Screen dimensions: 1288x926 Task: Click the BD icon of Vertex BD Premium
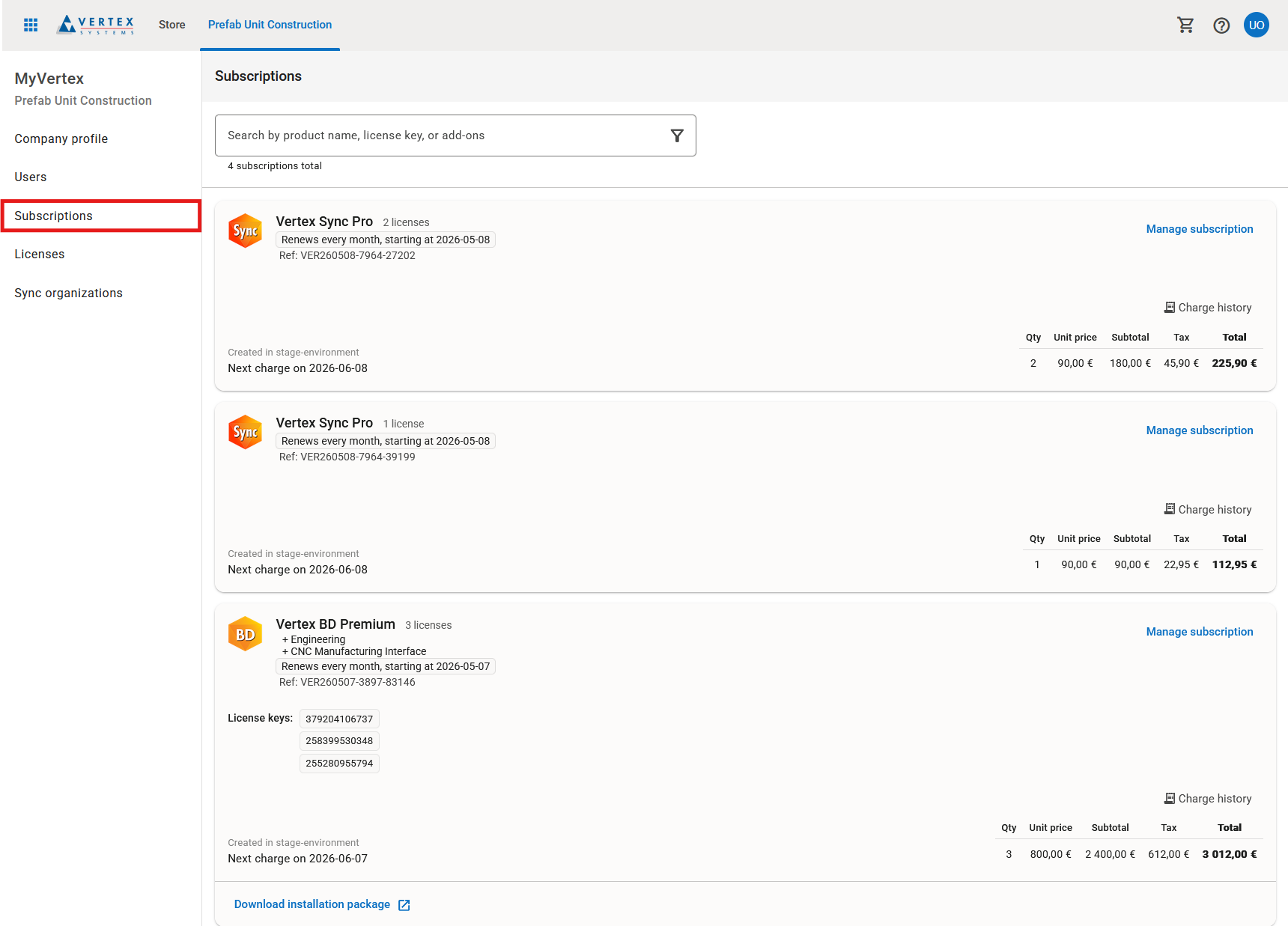(x=245, y=634)
